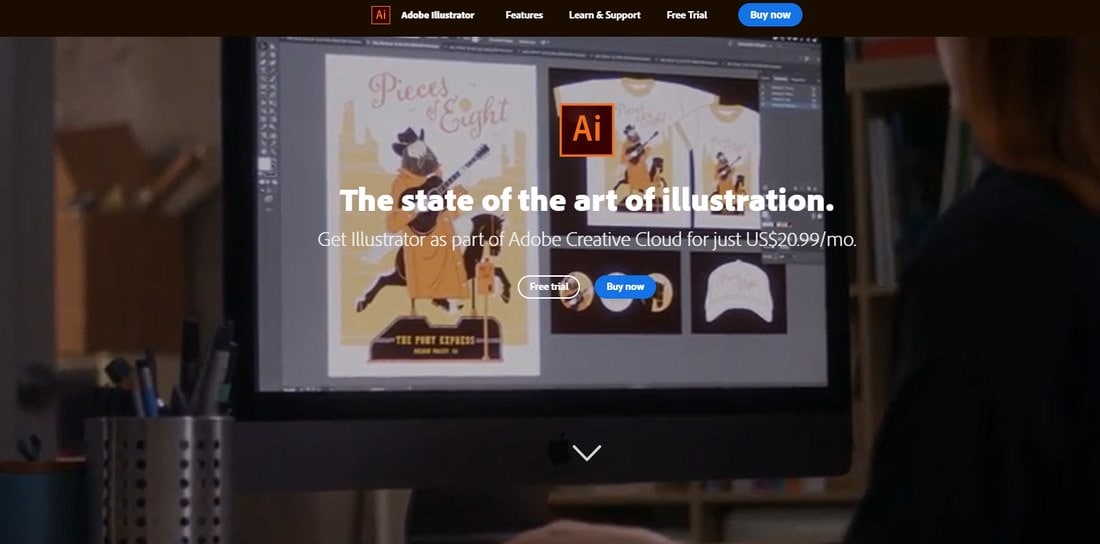The width and height of the screenshot is (1100, 544).
Task: Click the outlined Free trial hero button
Action: tap(549, 286)
